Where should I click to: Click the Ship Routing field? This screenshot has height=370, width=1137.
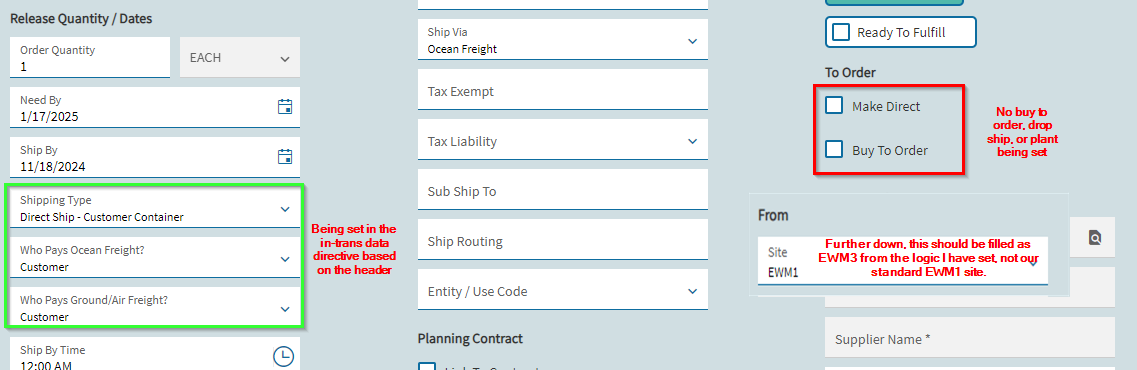pyautogui.click(x=563, y=239)
